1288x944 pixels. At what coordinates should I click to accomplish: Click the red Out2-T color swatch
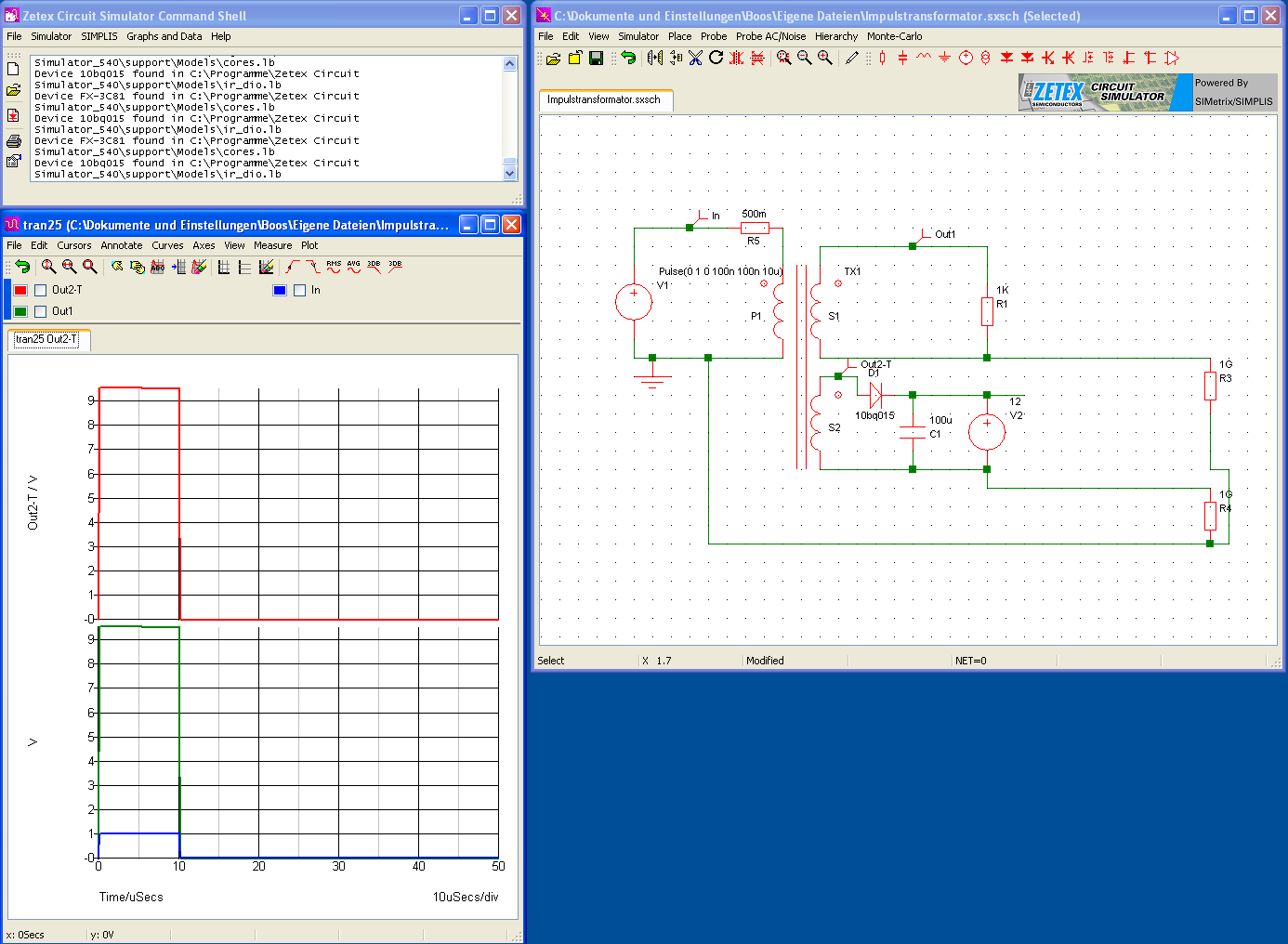click(x=20, y=290)
